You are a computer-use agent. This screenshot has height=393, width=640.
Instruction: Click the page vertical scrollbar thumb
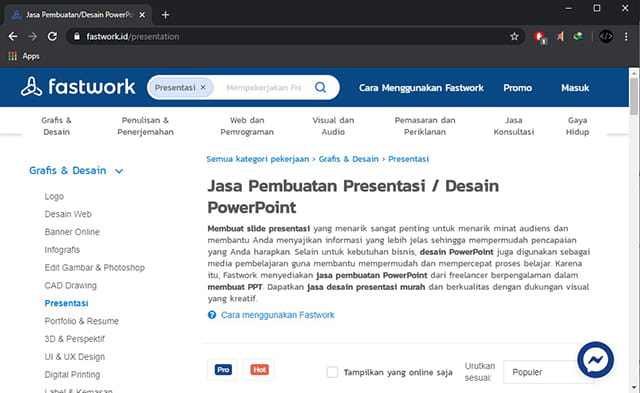(634, 96)
